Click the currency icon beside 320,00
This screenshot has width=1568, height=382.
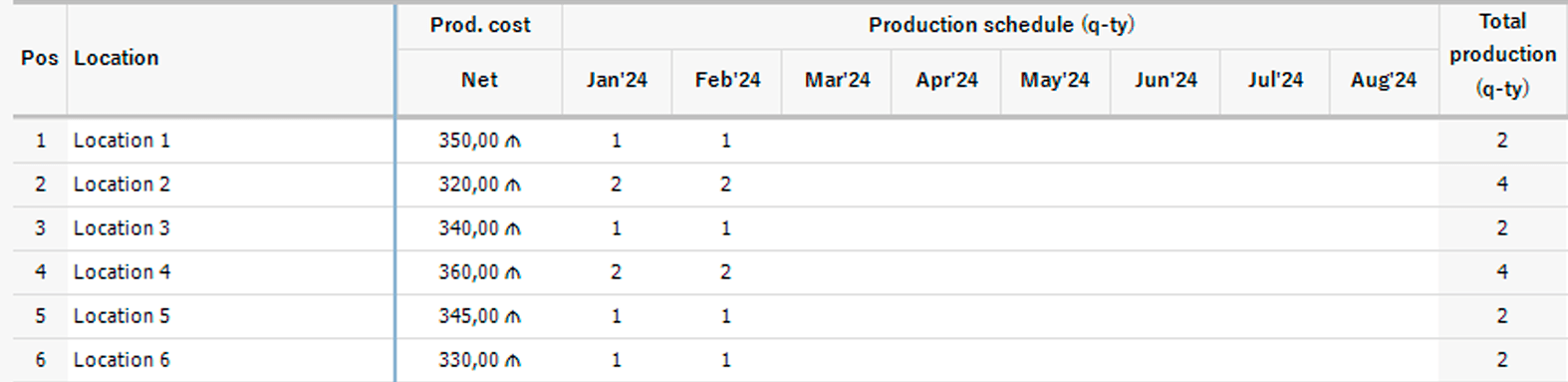point(512,186)
